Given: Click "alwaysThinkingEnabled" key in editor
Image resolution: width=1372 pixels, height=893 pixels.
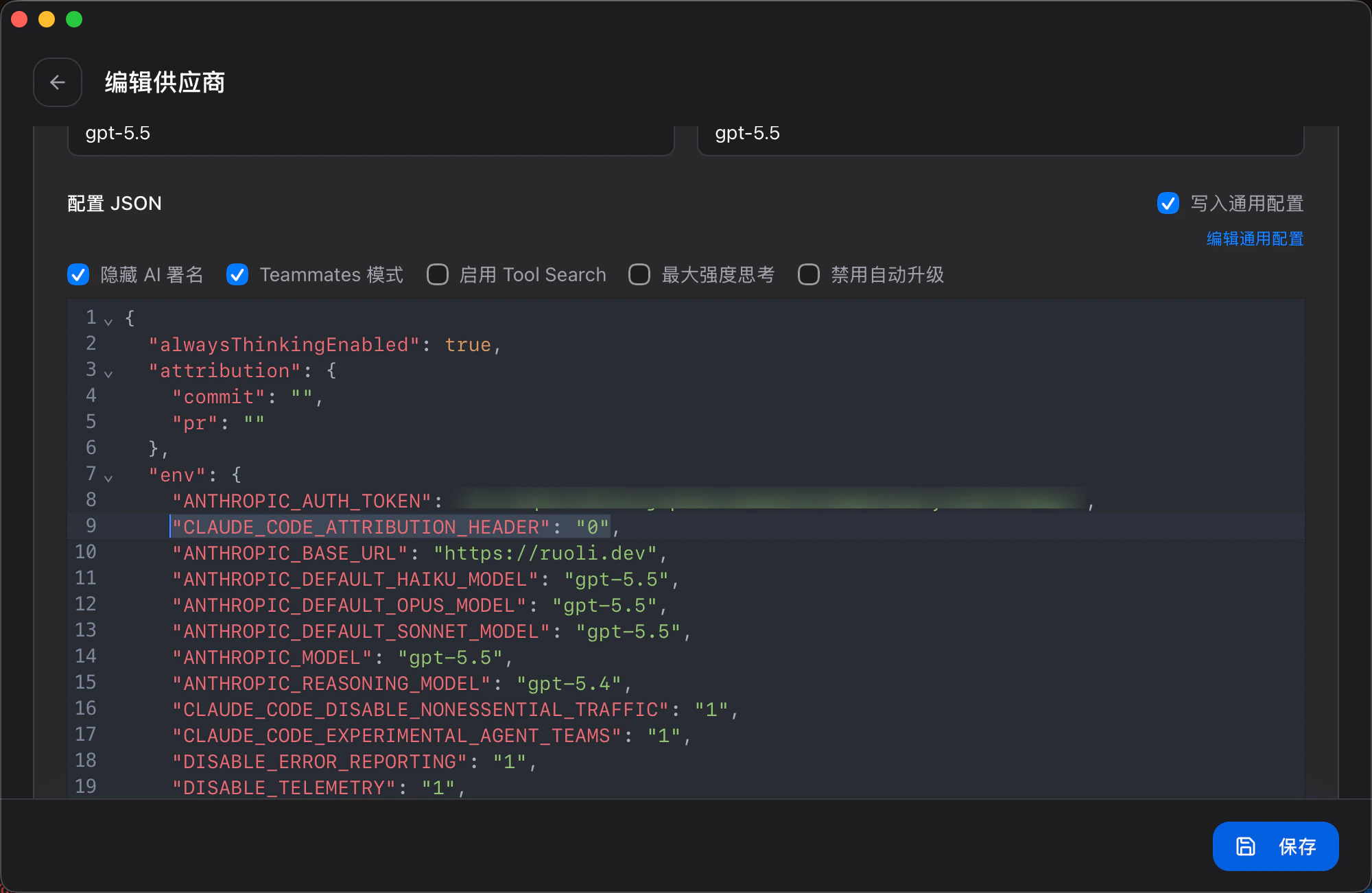Looking at the screenshot, I should click(284, 344).
